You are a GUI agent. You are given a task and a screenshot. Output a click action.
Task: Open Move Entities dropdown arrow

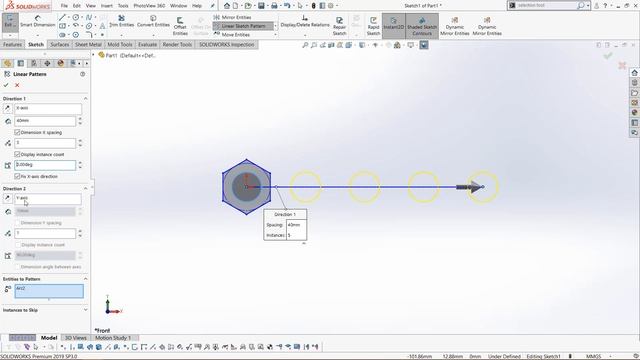coord(276,35)
